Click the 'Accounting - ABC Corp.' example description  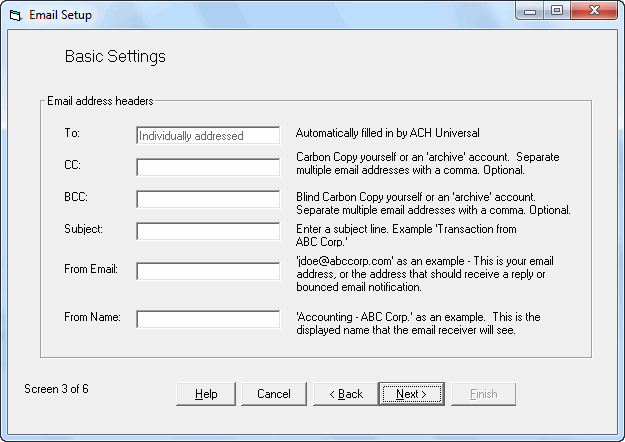point(418,323)
